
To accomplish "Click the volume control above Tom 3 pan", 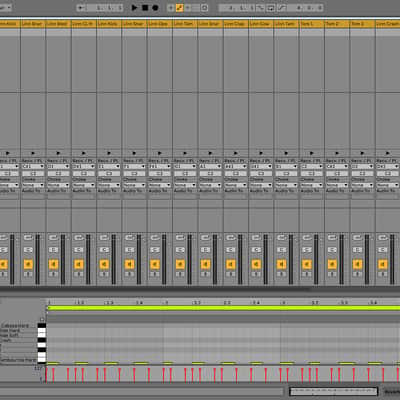I will [x=357, y=238].
